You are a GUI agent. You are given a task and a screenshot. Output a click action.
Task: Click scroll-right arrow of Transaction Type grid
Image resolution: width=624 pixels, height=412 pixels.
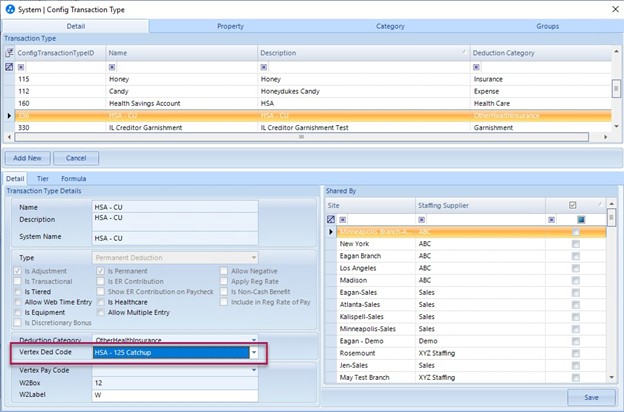pyautogui.click(x=605, y=137)
